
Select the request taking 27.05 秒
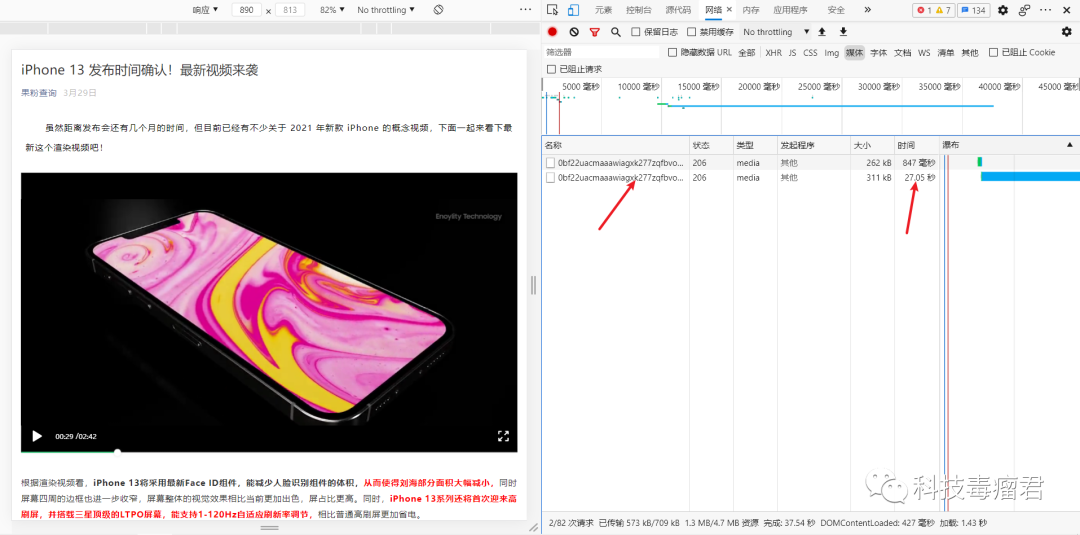[x=811, y=178]
